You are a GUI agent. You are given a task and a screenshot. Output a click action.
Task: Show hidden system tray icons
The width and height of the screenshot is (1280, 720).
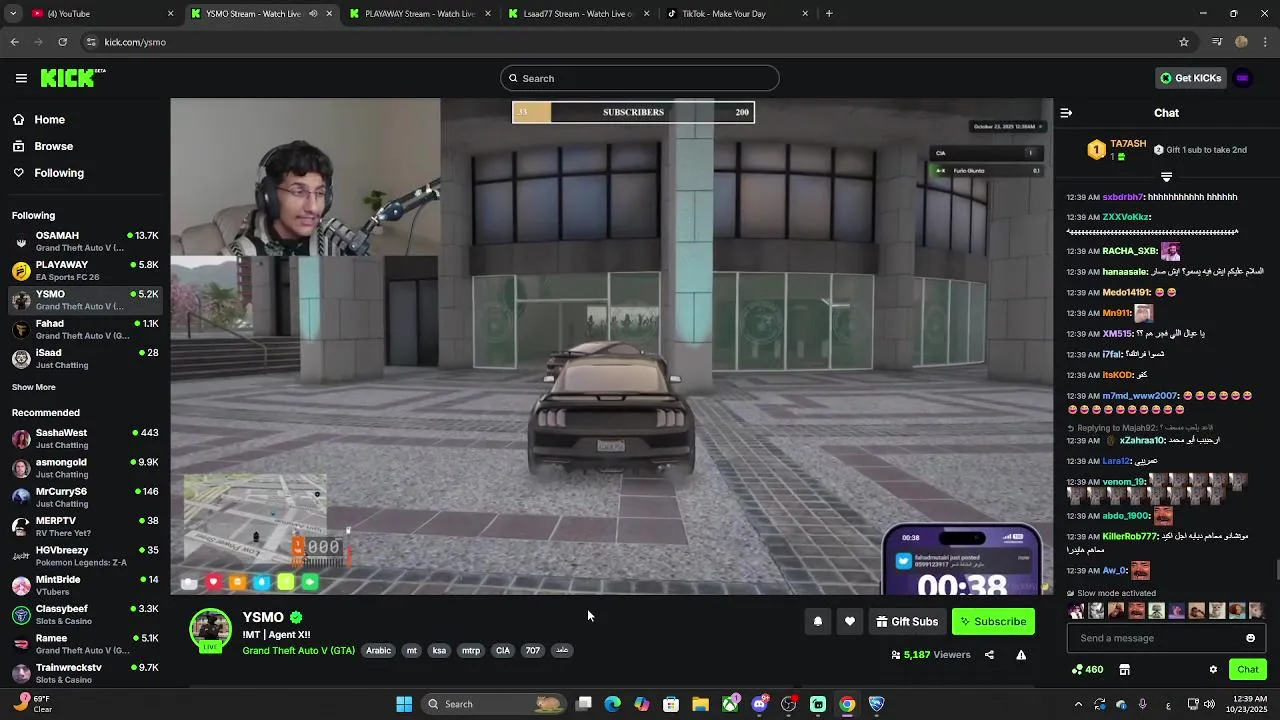[x=1078, y=704]
